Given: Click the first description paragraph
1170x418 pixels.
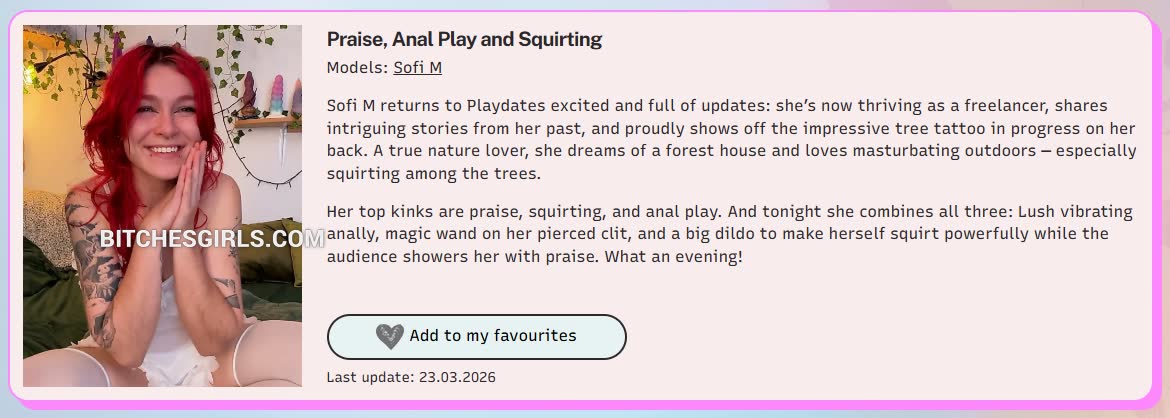Looking at the screenshot, I should click(730, 139).
